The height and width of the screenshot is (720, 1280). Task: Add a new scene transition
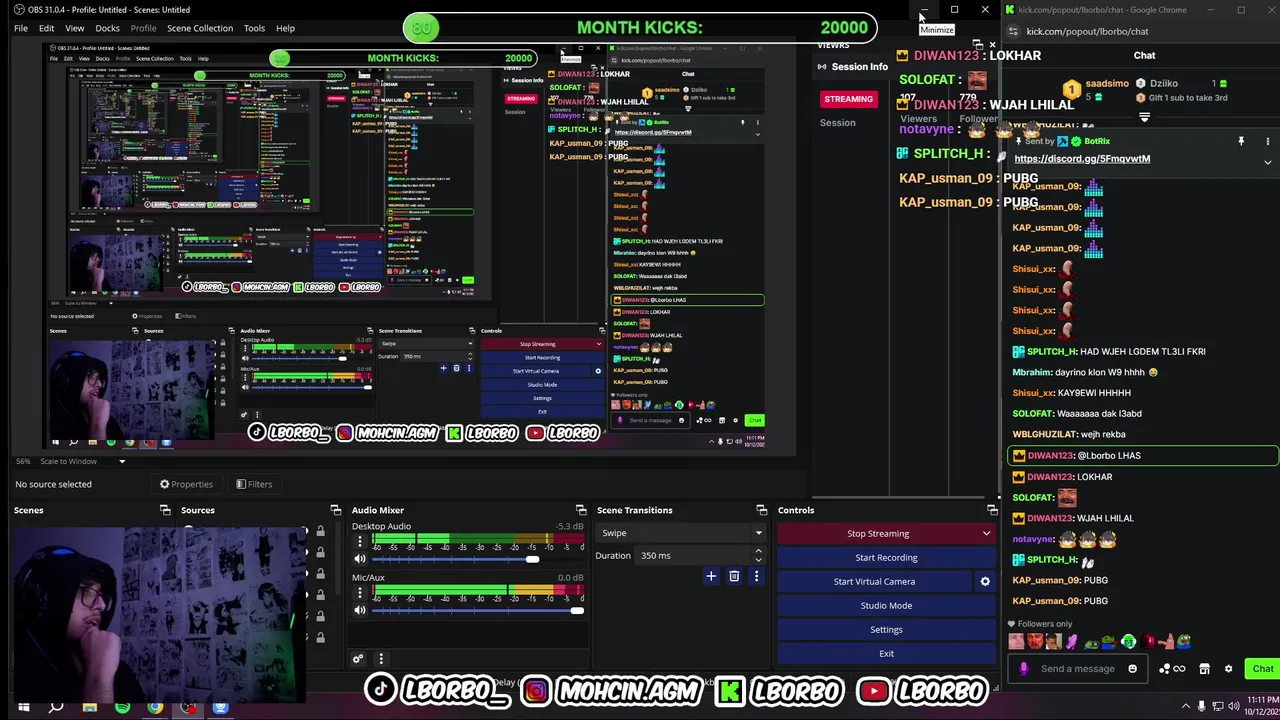click(x=711, y=576)
